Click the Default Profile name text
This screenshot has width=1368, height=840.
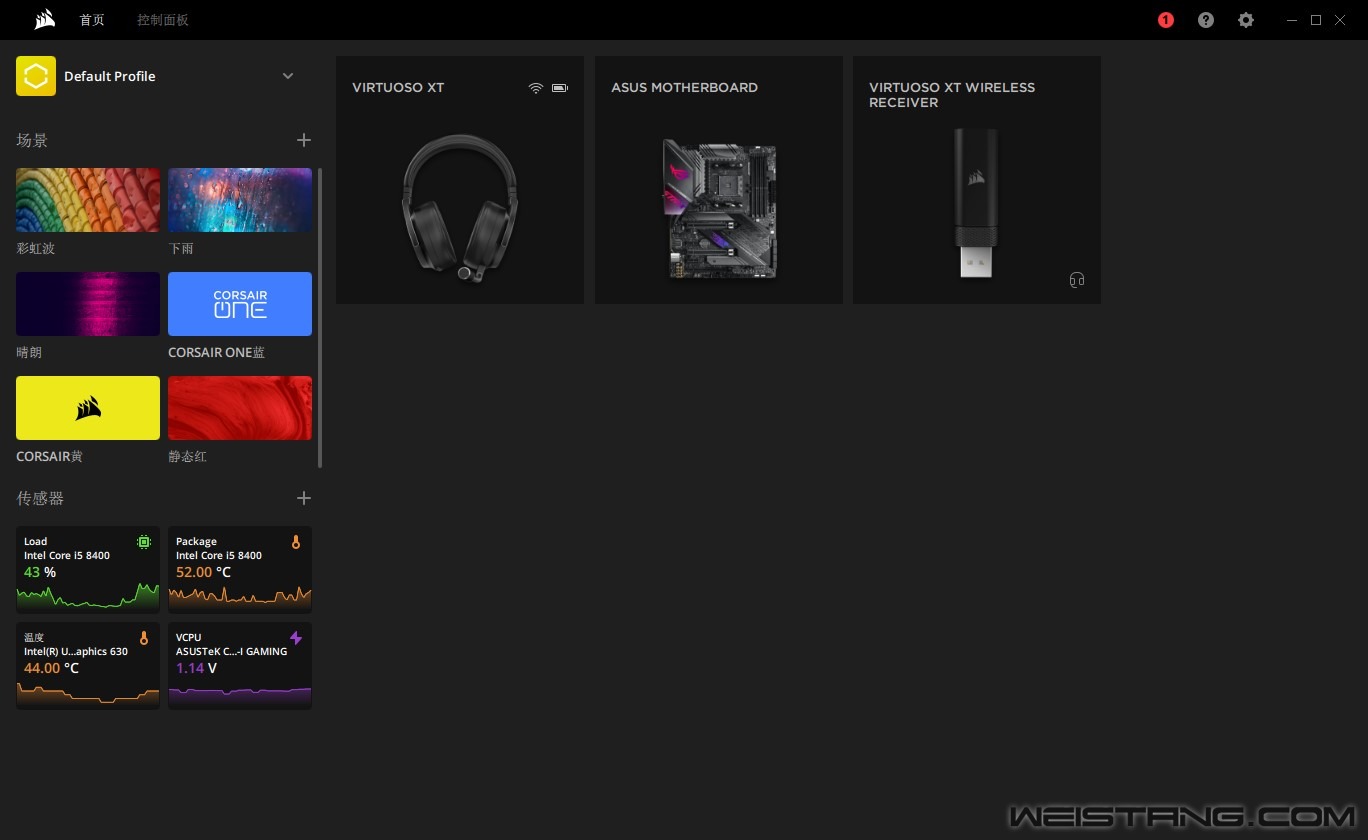110,76
